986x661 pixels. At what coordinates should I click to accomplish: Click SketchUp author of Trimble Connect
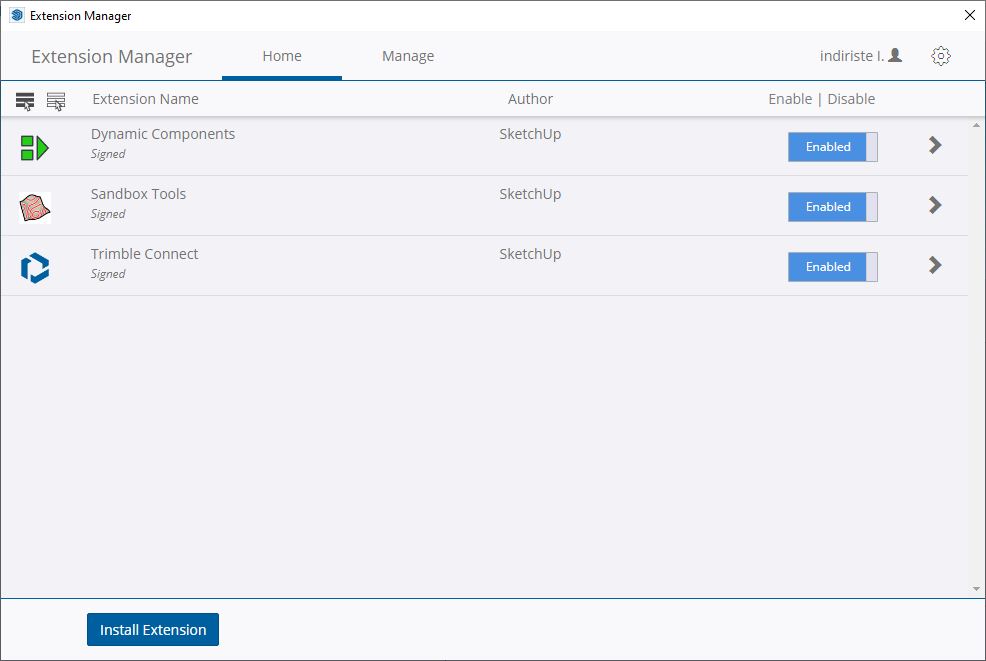tap(530, 254)
